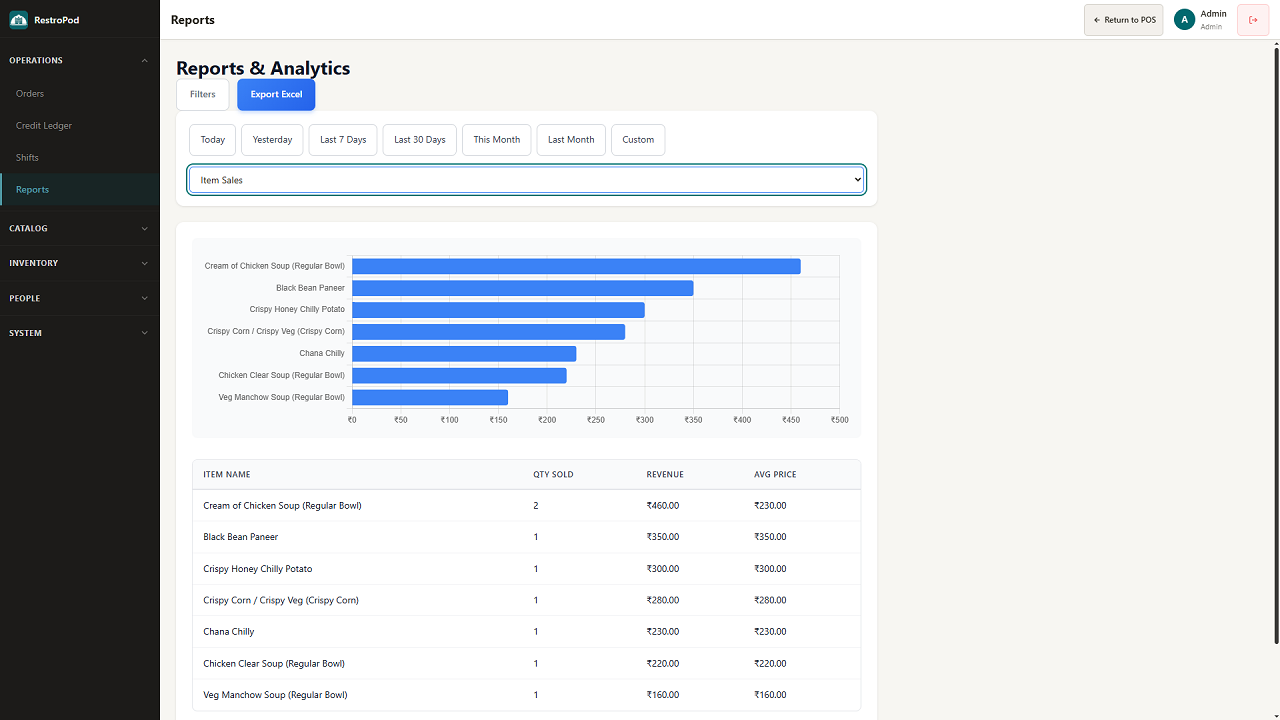Screen dimensions: 1280x720
Task: Select the Today date range
Action: pyautogui.click(x=213, y=140)
